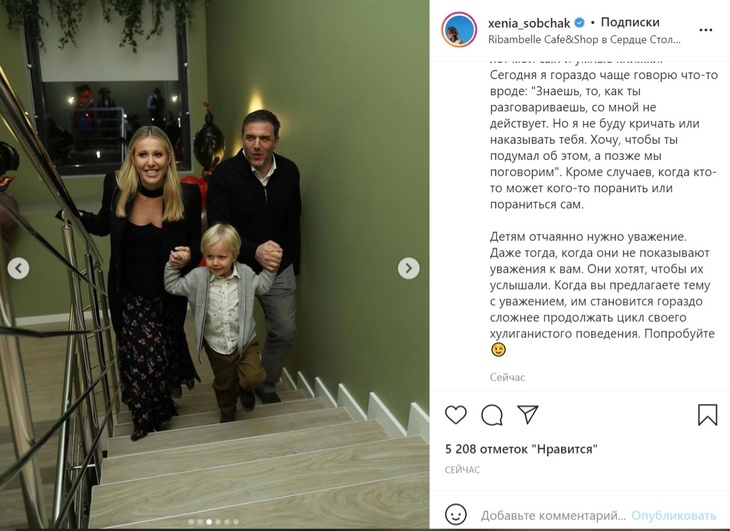Click the Опубликовать post button
The height and width of the screenshot is (531, 730).
[x=674, y=515]
